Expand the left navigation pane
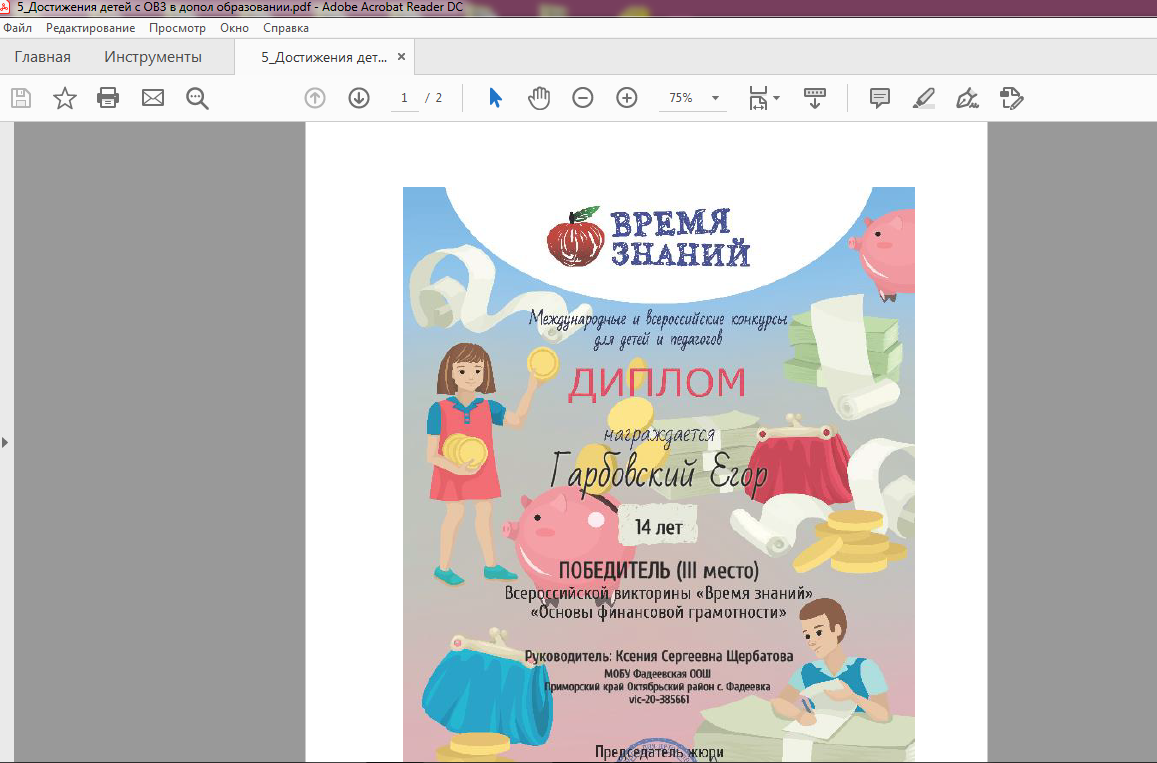Screen dimensions: 1157x763 click(5, 443)
